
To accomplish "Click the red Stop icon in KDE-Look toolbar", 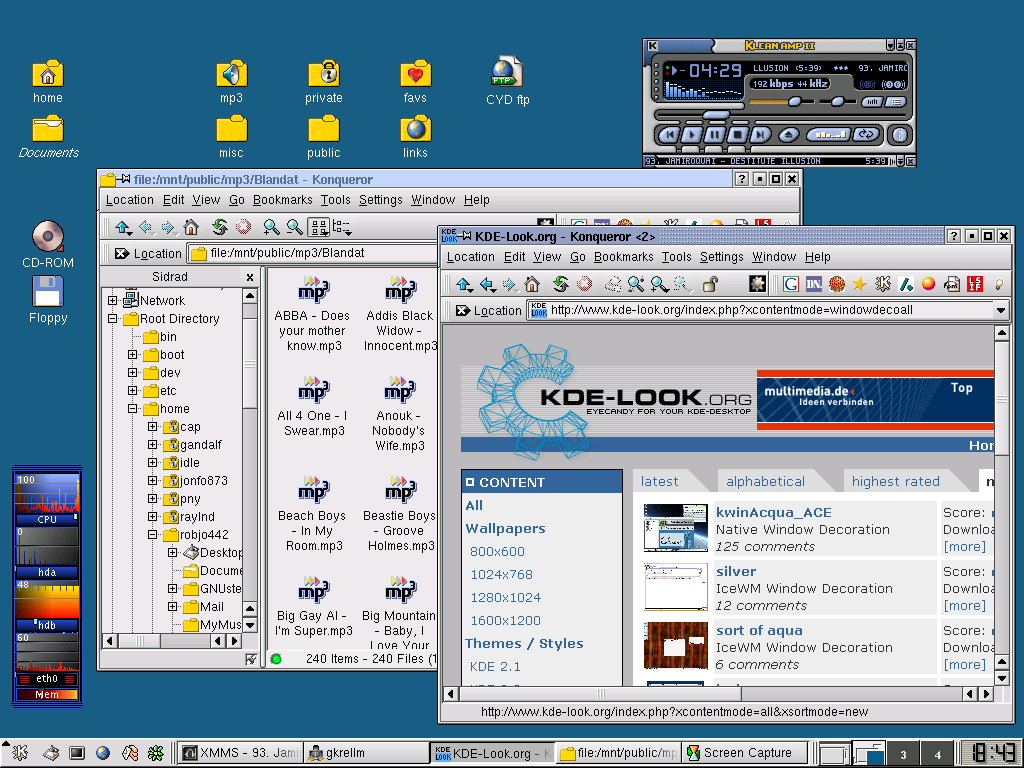I will [x=584, y=284].
